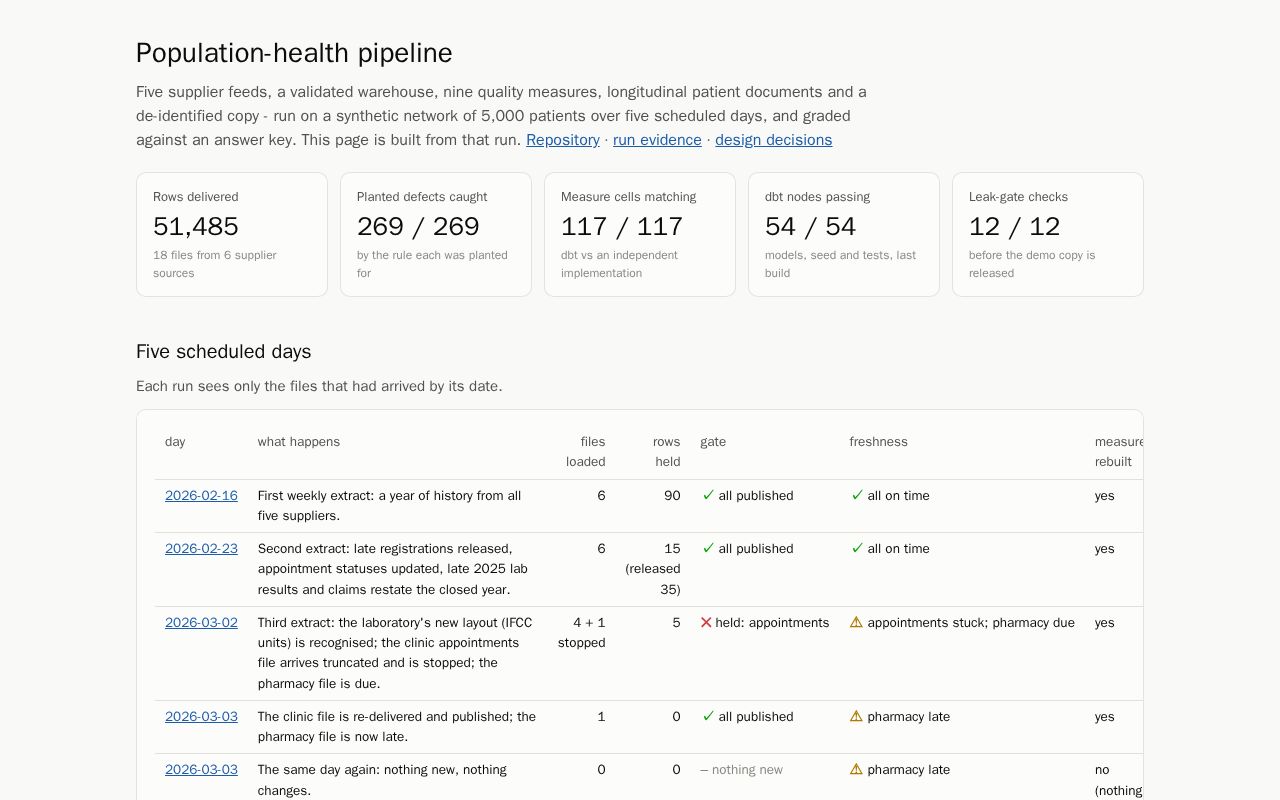The height and width of the screenshot is (800, 1280).
Task: Click the 'First weekly extract' description text
Action: pos(390,506)
